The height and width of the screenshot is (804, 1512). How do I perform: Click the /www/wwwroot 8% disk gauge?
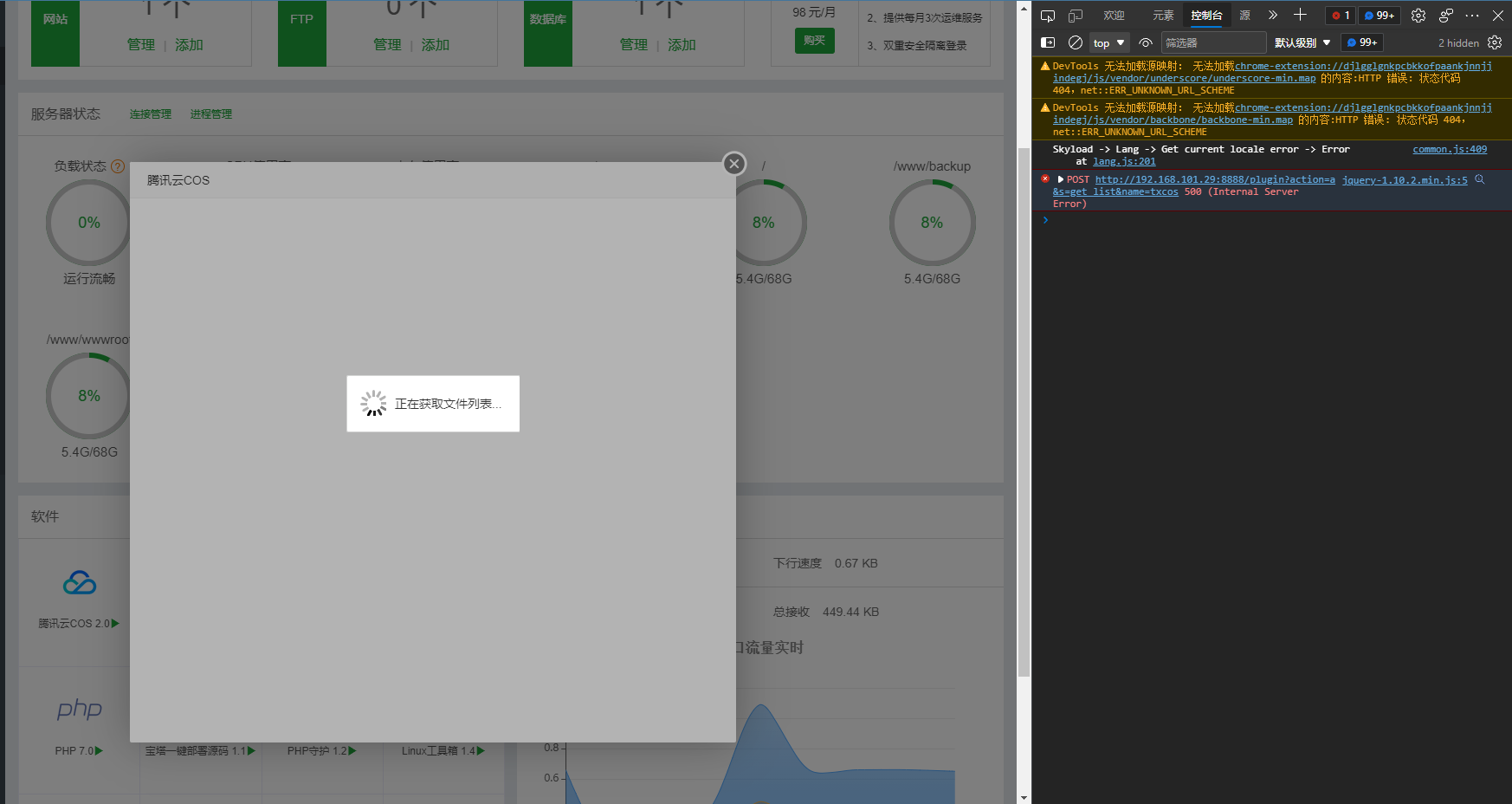point(88,396)
